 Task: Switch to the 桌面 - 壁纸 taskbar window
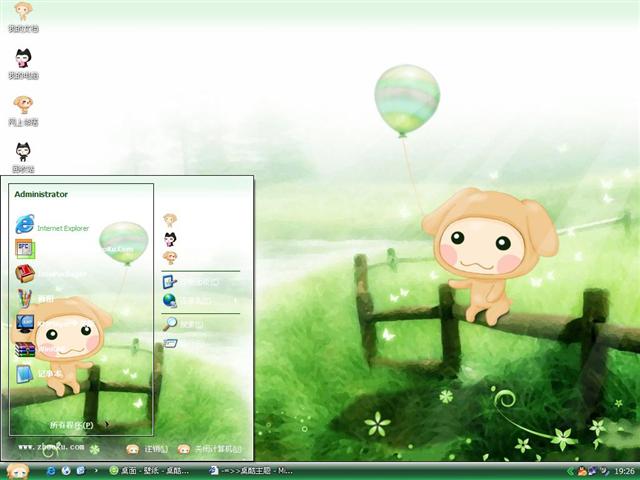pos(151,471)
